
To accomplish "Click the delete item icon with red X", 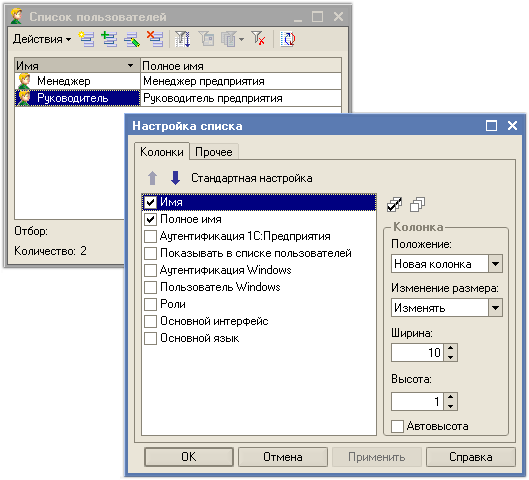I will point(155,39).
